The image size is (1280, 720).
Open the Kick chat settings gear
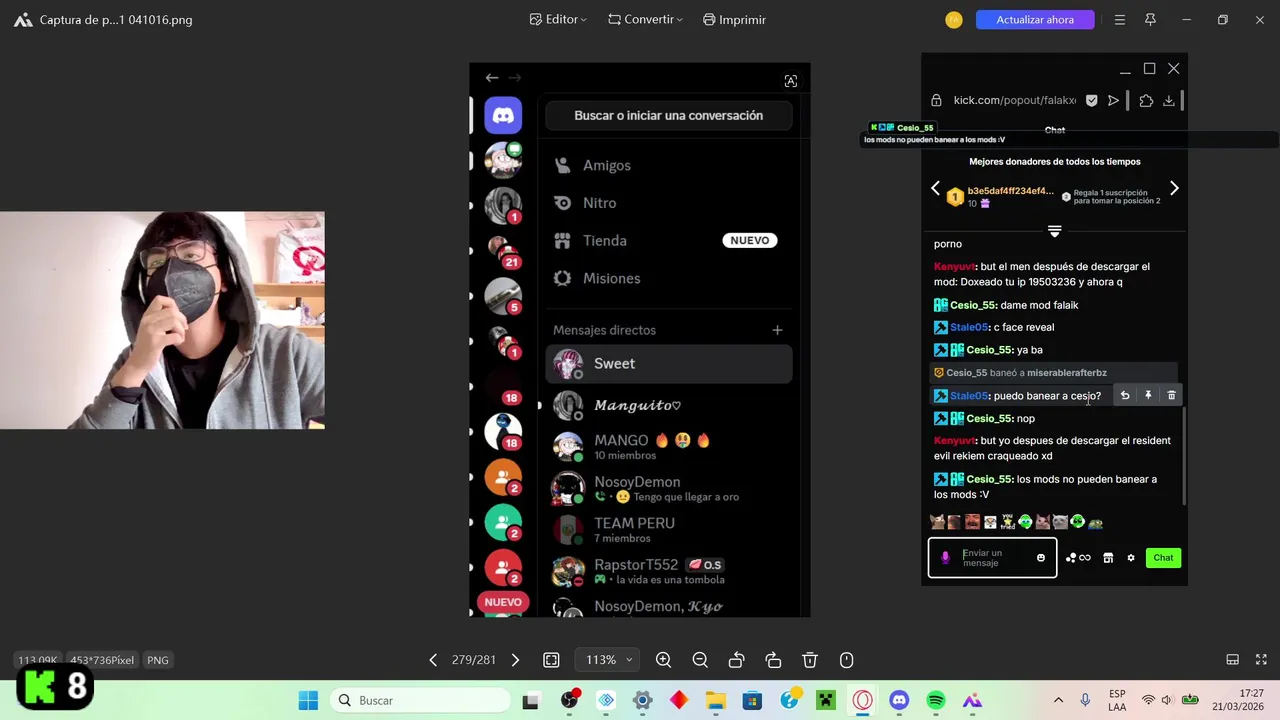pos(1131,558)
